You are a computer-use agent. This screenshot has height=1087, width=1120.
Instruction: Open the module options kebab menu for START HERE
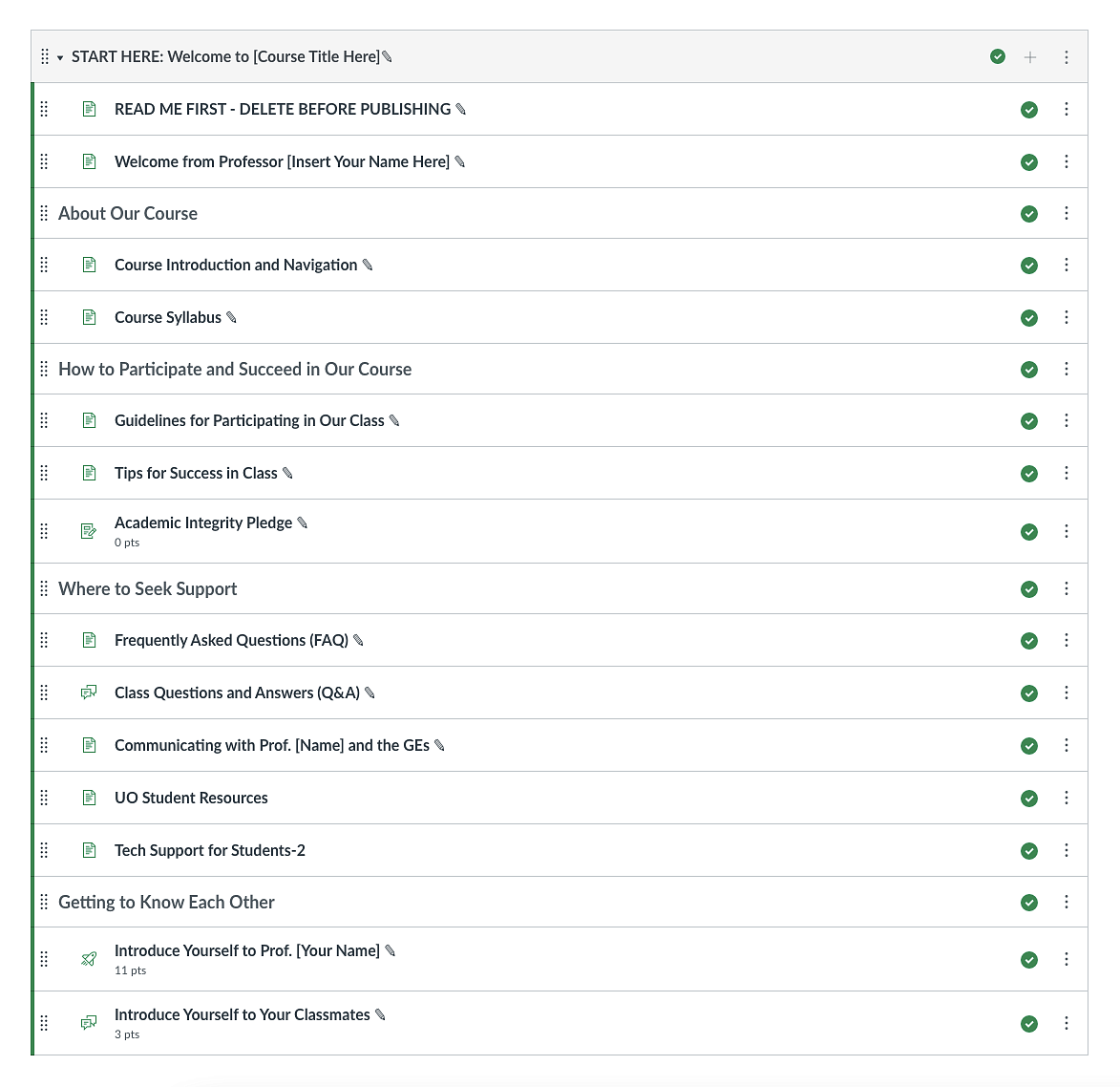(1067, 57)
